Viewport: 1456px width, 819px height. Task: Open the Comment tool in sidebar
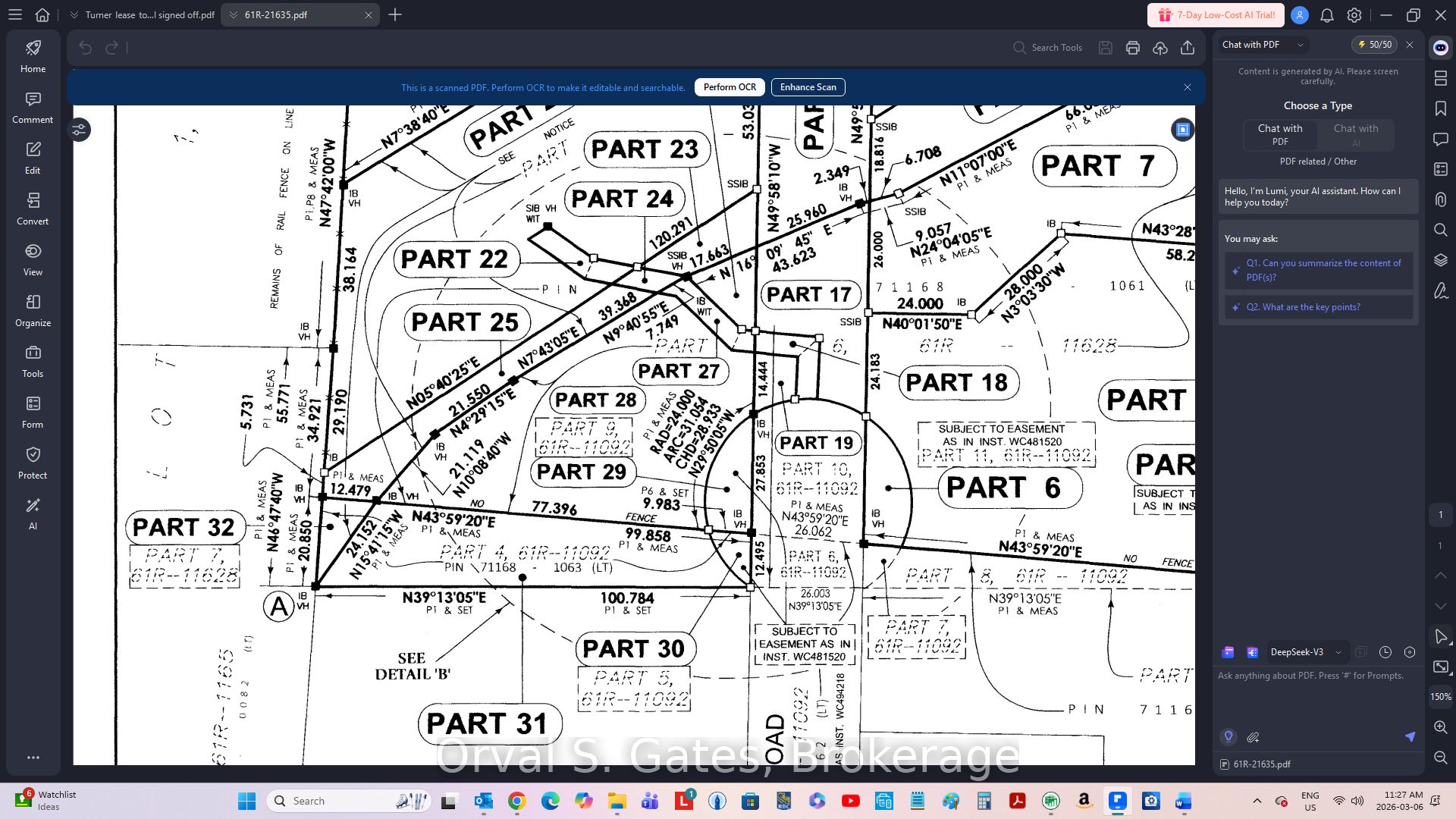[x=33, y=108]
